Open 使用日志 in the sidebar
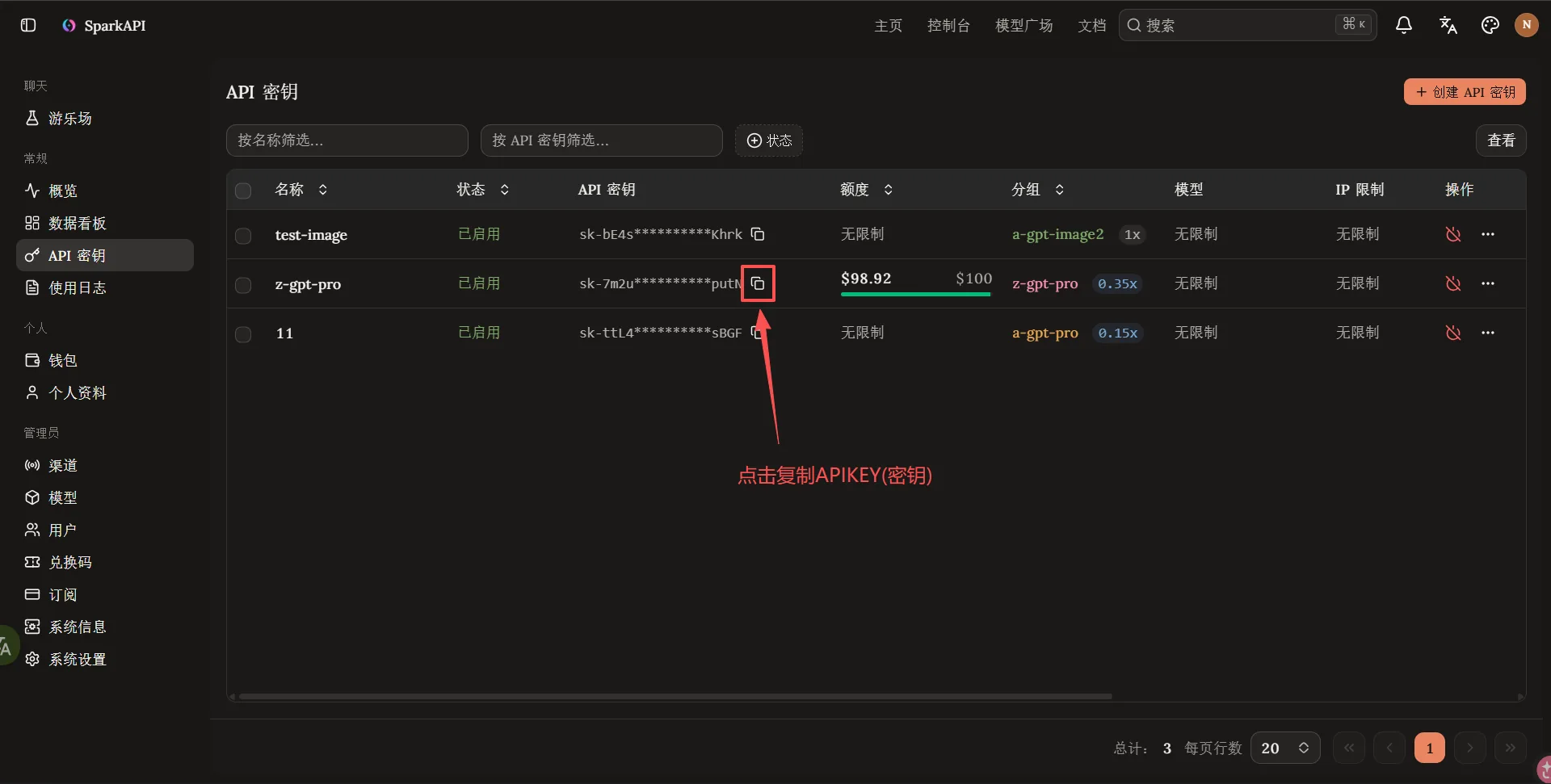Viewport: 1551px width, 784px height. (x=105, y=287)
